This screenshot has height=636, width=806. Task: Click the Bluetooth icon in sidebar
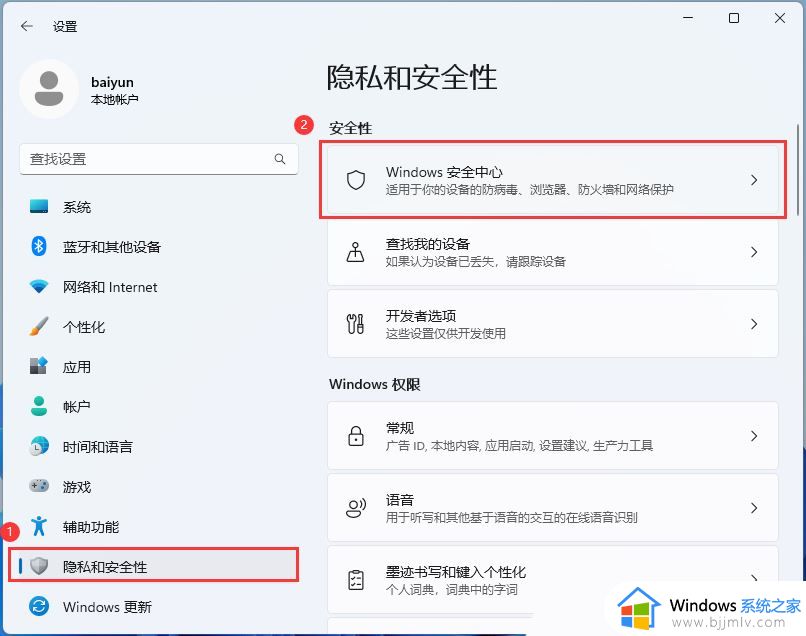click(x=39, y=246)
